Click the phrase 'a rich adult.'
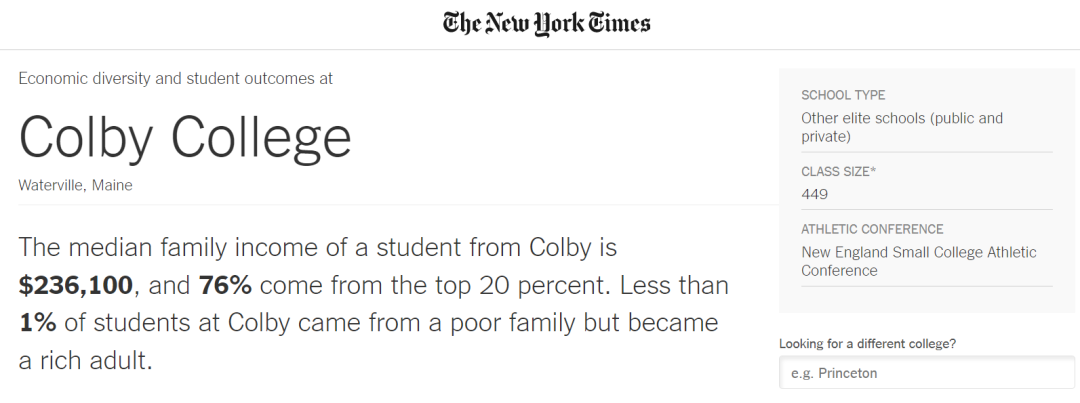Screen dimensions: 1080x403 (x=85, y=360)
